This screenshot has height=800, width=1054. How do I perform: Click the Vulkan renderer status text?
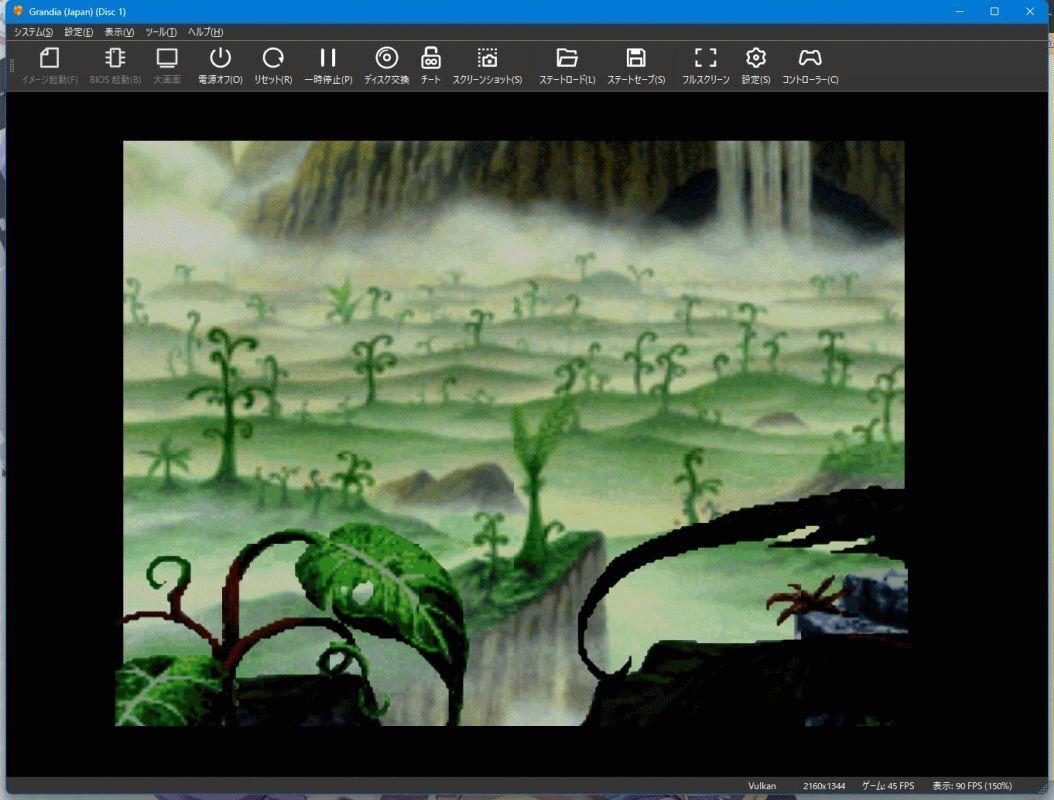pos(762,785)
